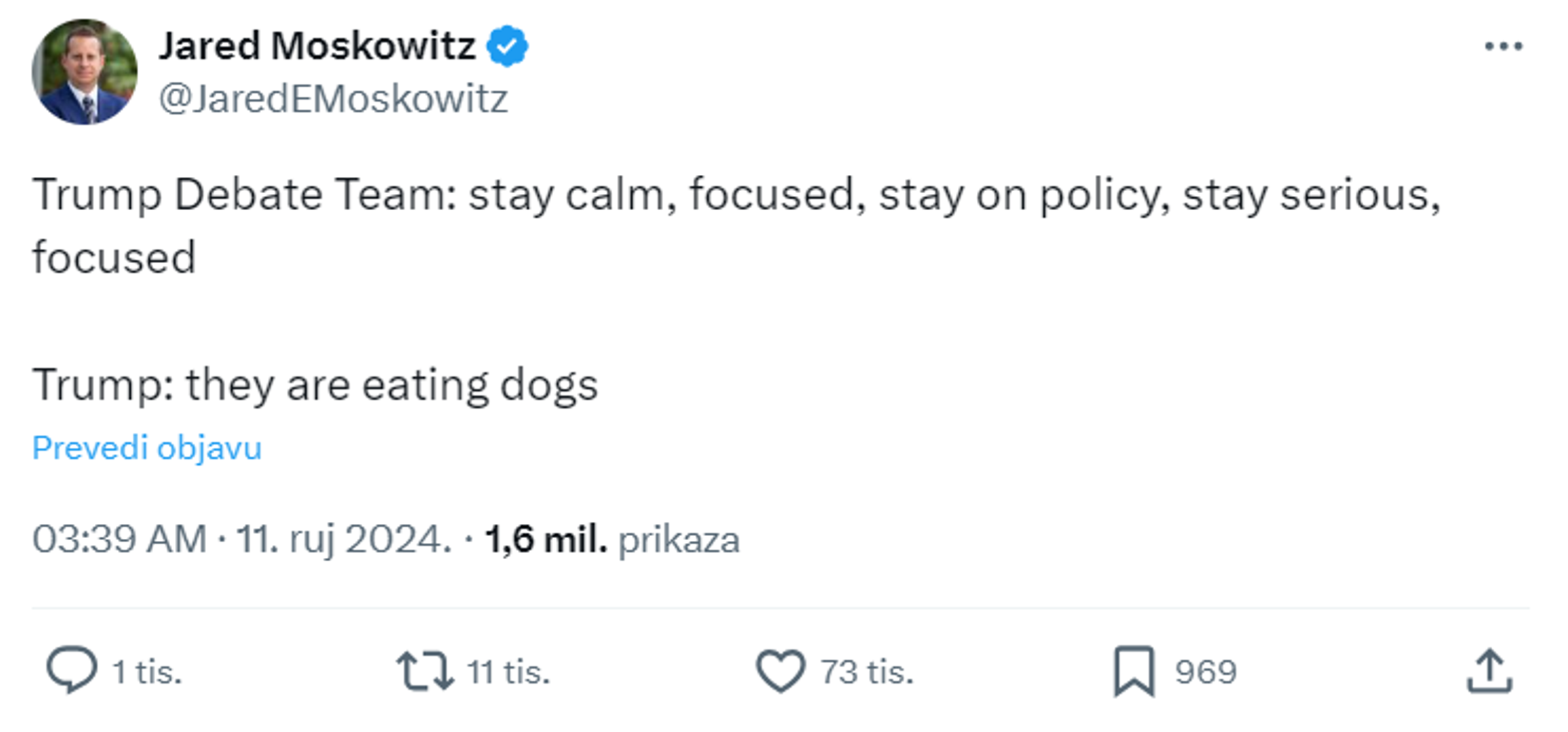The height and width of the screenshot is (732, 1568).
Task: Repost the tweet using the retweet icon
Action: point(425,671)
